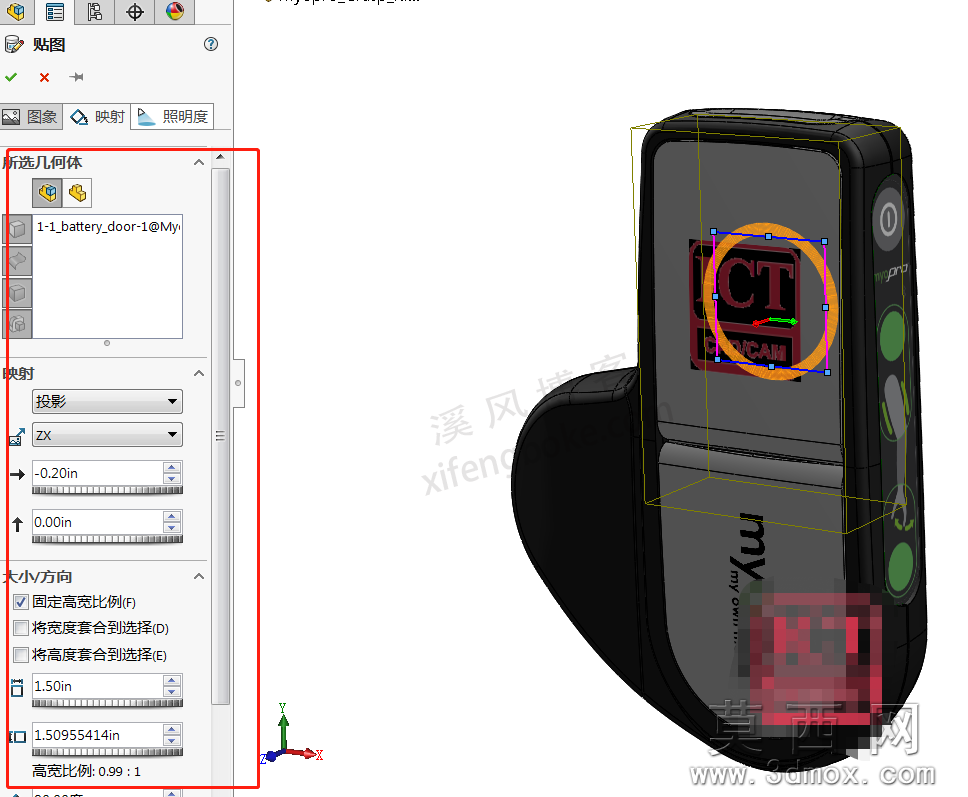This screenshot has height=797, width=968.
Task: Increase the horizontal position -0.20in value
Action: (172, 467)
